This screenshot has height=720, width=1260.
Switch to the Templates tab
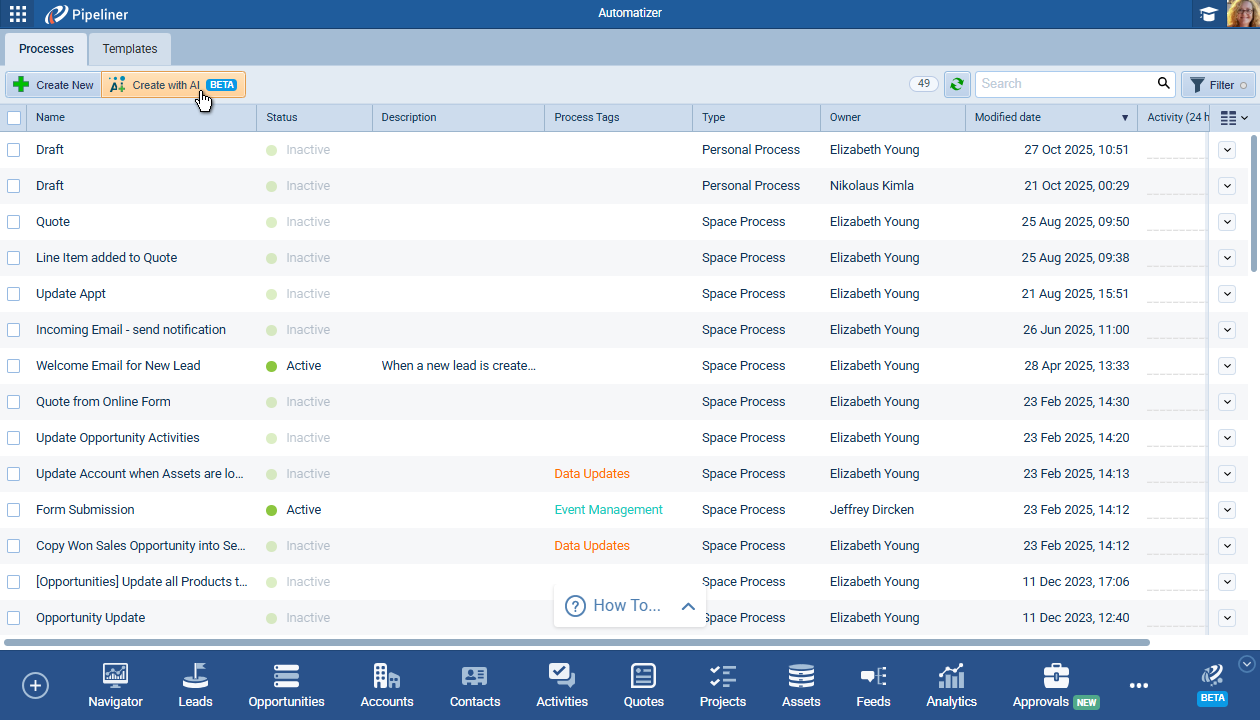point(130,49)
